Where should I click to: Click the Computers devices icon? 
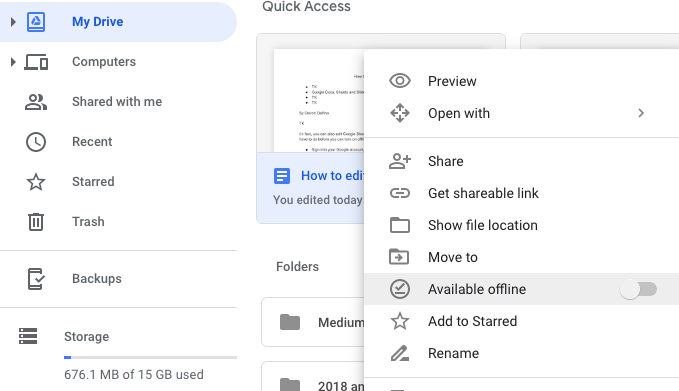pyautogui.click(x=36, y=62)
